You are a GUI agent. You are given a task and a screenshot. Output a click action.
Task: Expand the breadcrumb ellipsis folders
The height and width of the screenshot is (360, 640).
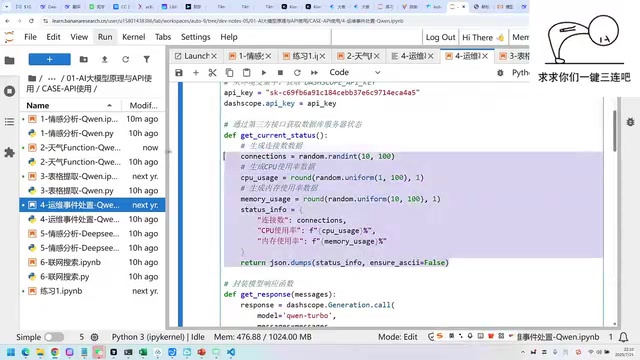click(52, 78)
